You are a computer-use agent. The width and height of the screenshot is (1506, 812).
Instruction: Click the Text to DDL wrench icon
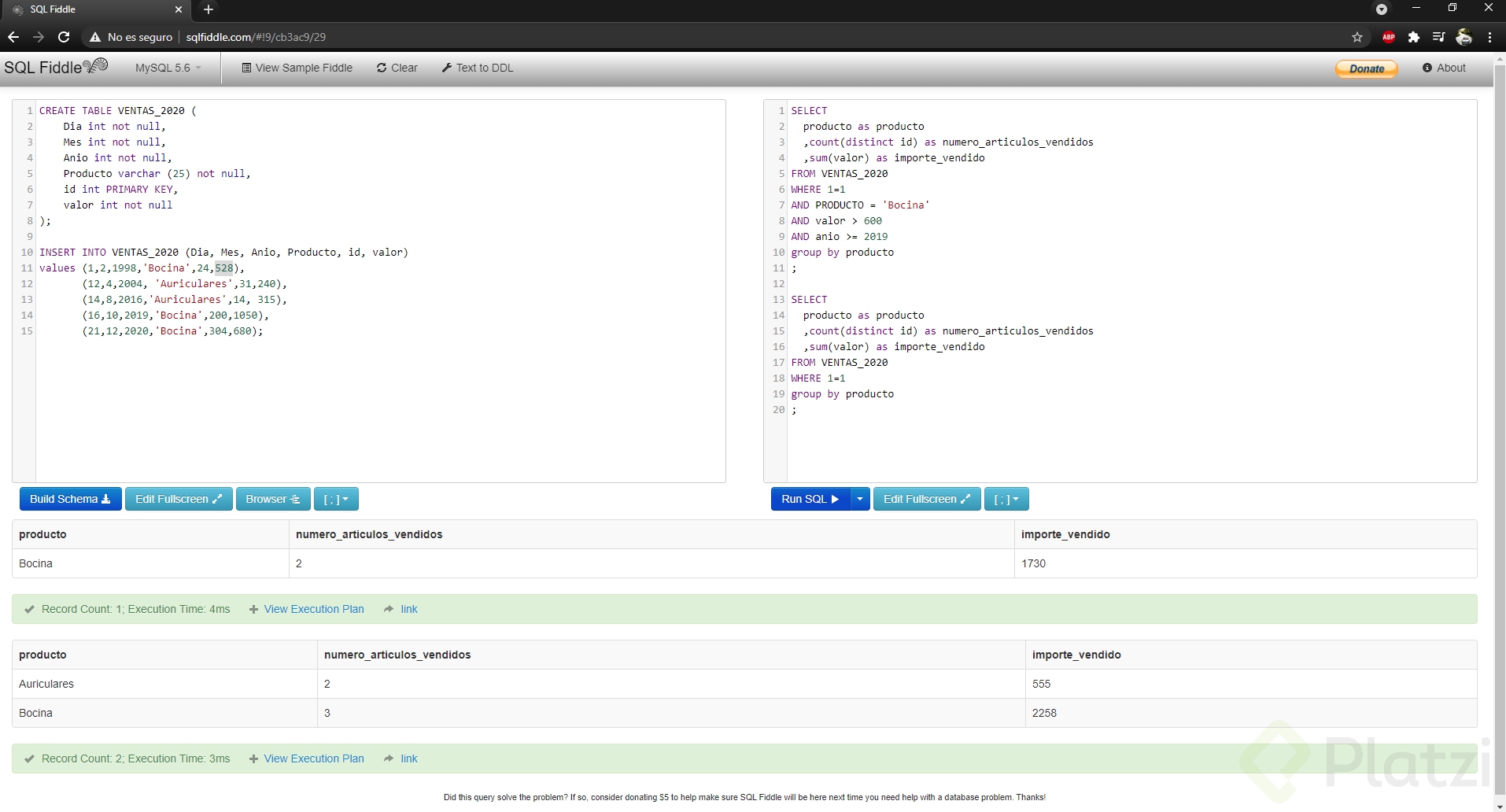tap(446, 68)
